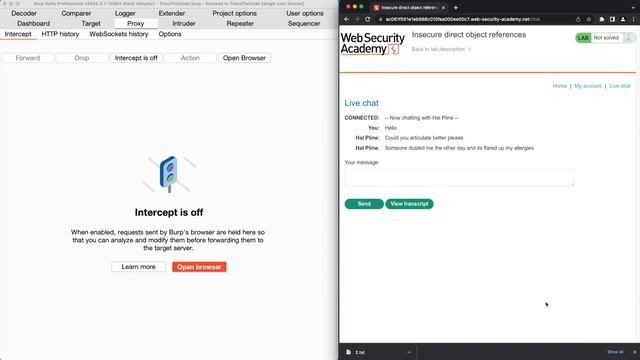Open the Comparer tab in Burp Suite
This screenshot has height=360, width=640.
[76, 13]
